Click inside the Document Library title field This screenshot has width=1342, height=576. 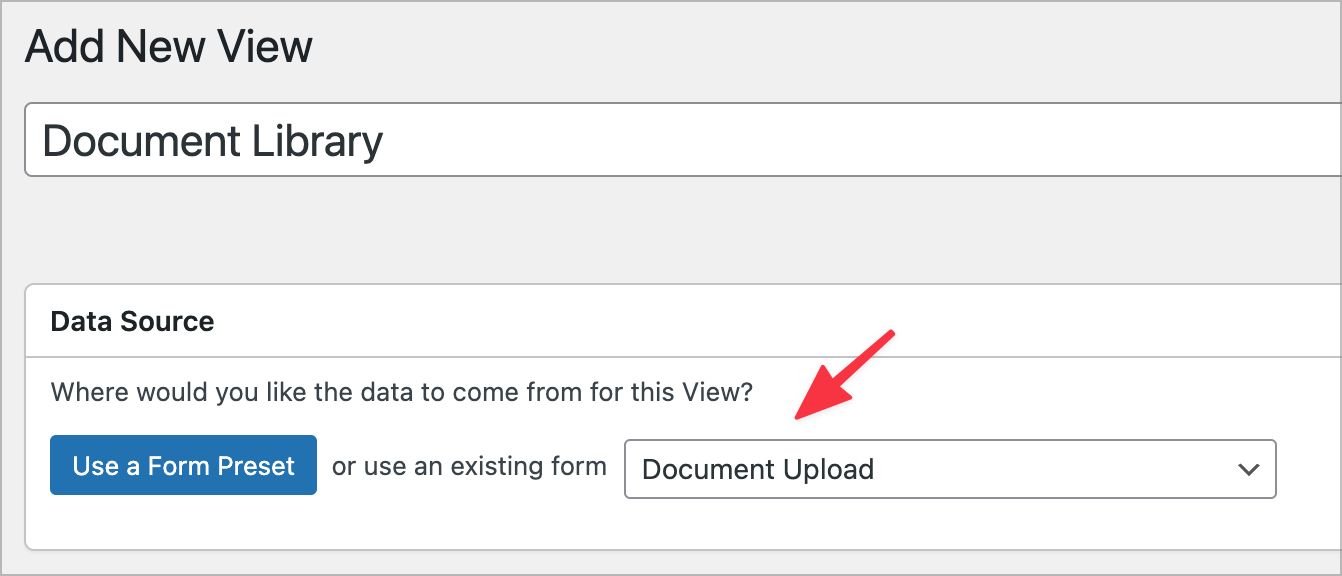400,140
